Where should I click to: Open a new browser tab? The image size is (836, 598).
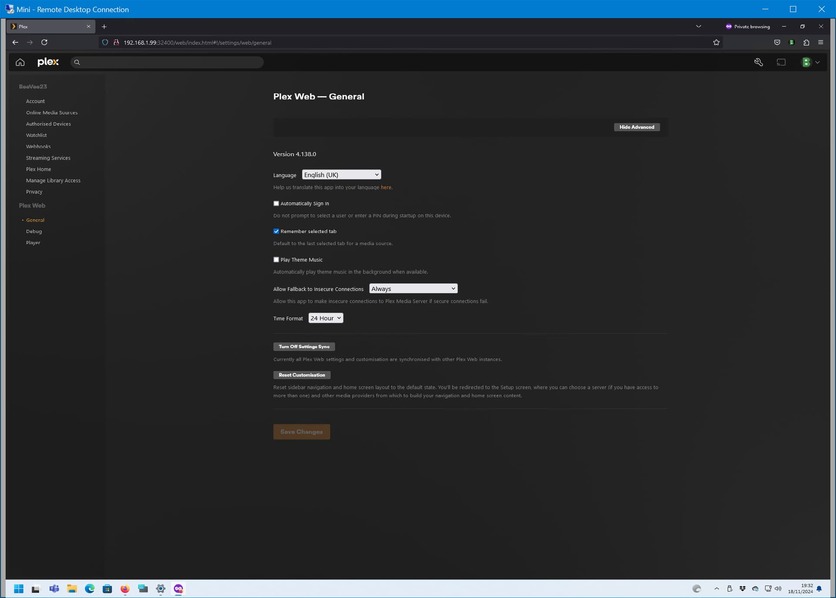click(x=104, y=26)
